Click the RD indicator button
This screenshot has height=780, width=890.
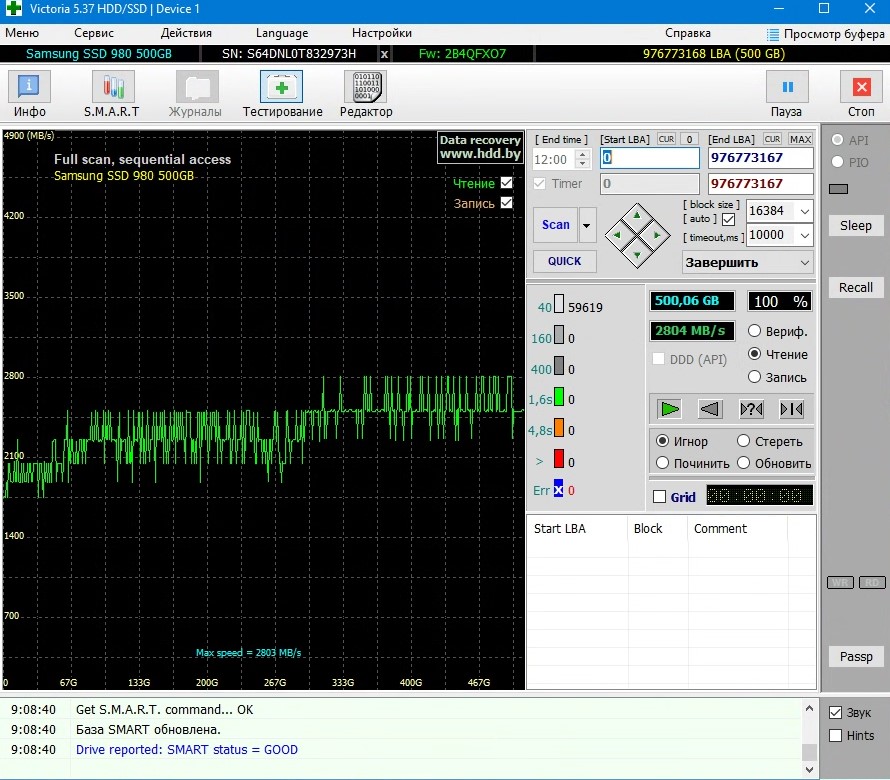[x=872, y=582]
